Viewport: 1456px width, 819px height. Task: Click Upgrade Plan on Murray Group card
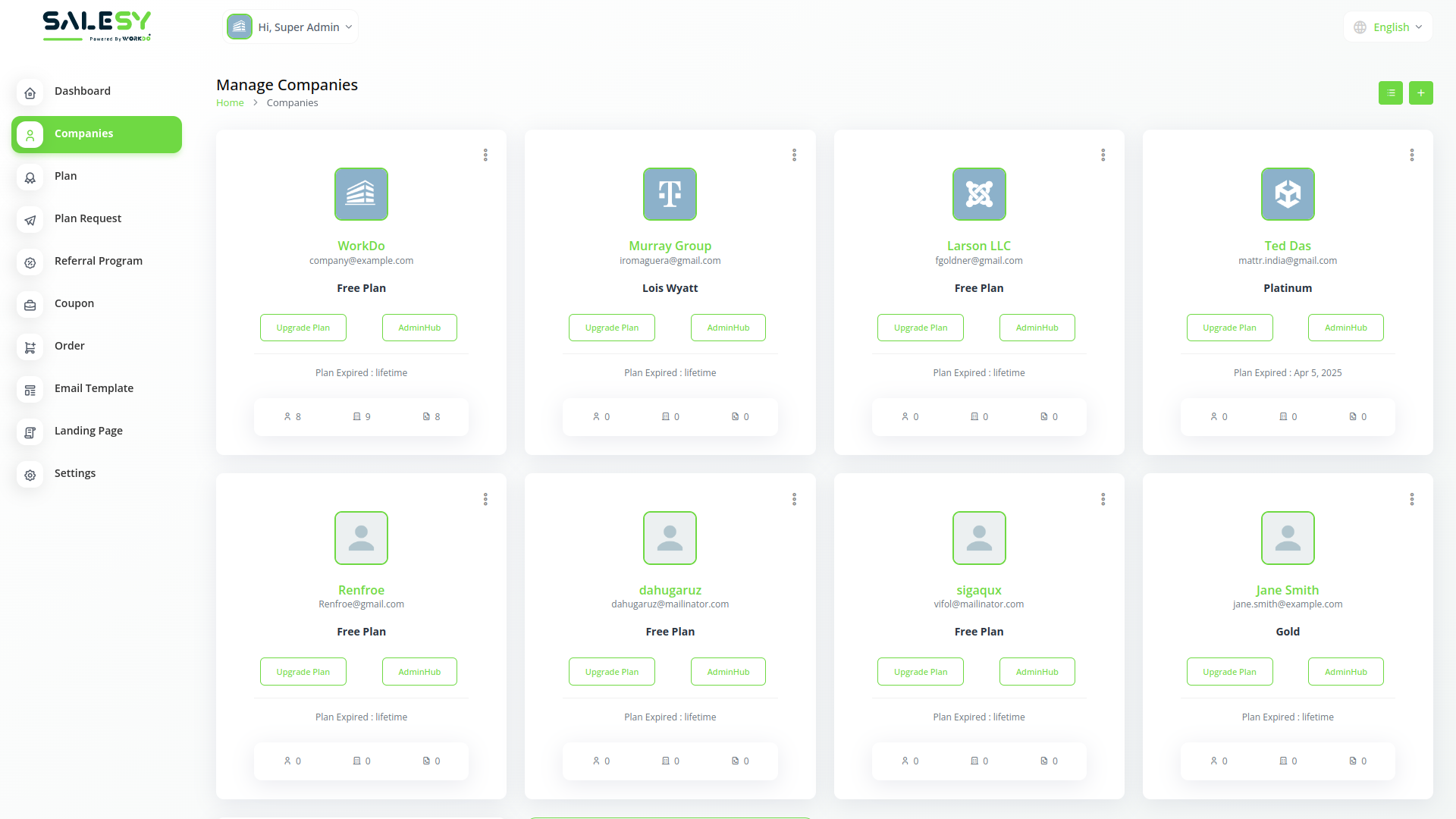coord(611,328)
